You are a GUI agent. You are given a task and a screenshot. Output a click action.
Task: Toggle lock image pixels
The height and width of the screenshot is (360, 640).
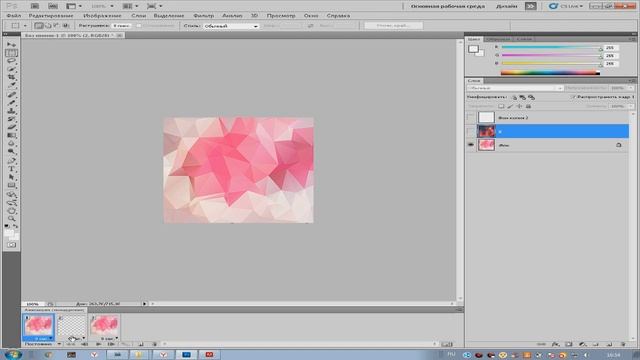(x=510, y=107)
